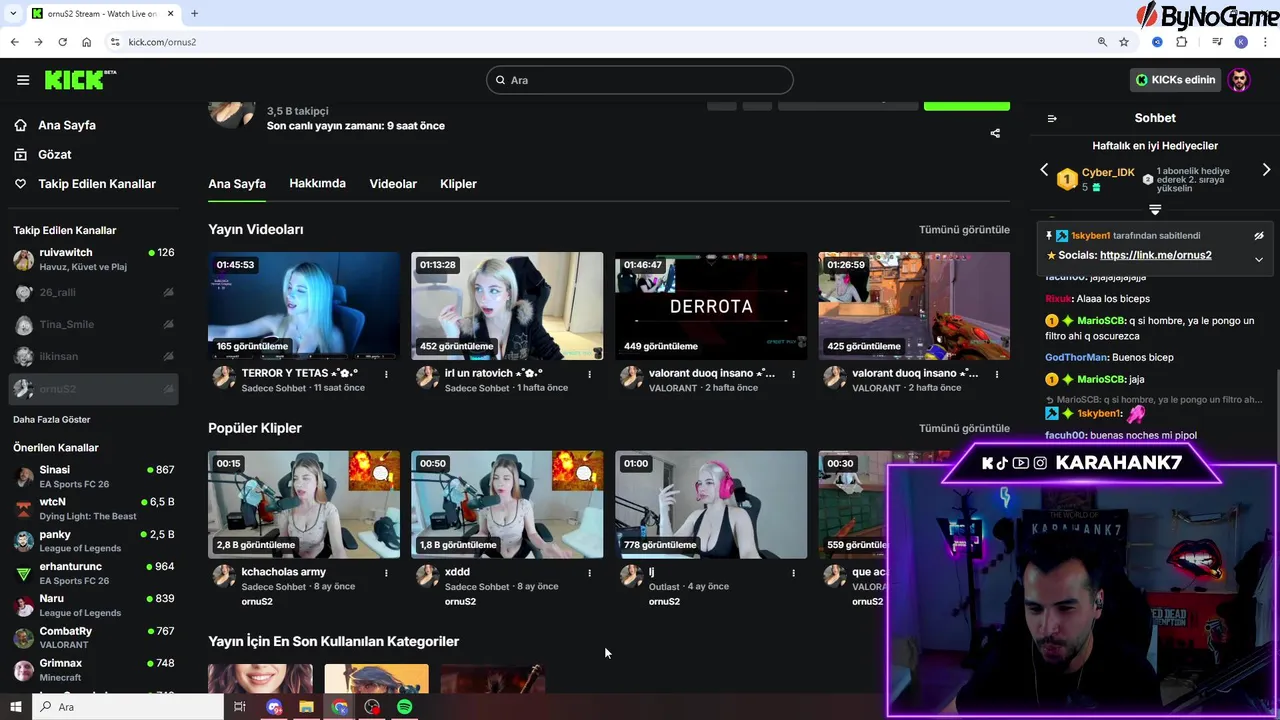Go back in the browser
Image resolution: width=1280 pixels, height=720 pixels.
pyautogui.click(x=14, y=42)
